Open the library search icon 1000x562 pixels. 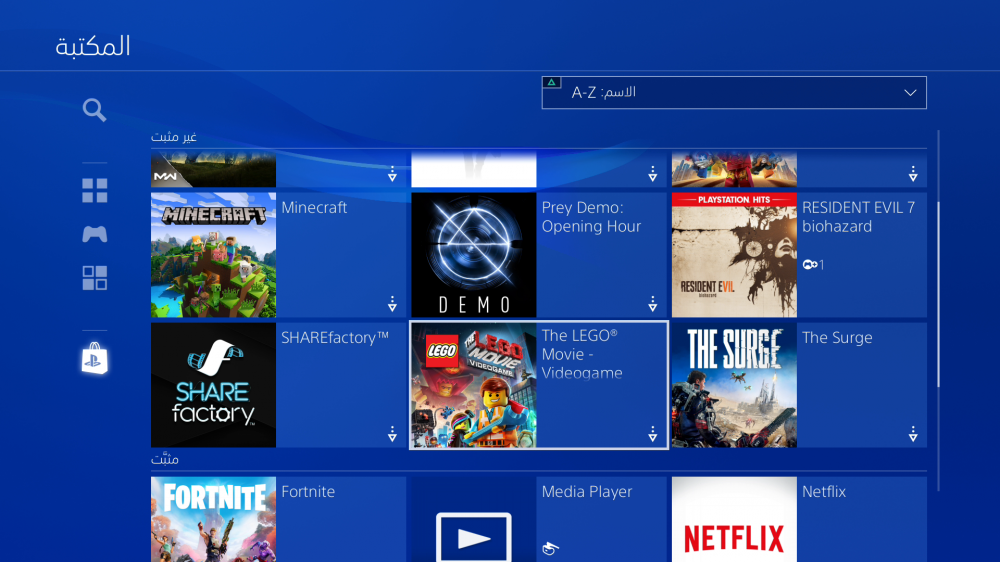coord(94,110)
